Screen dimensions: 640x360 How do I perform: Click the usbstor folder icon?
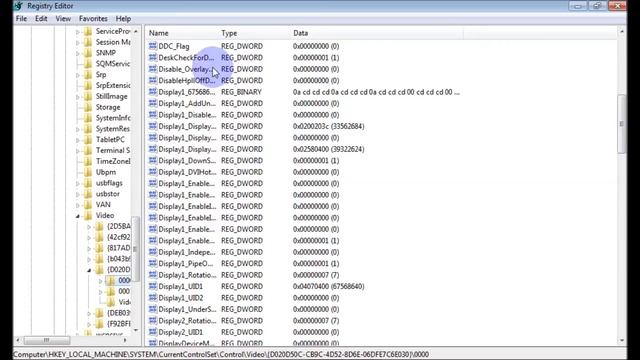[88, 193]
